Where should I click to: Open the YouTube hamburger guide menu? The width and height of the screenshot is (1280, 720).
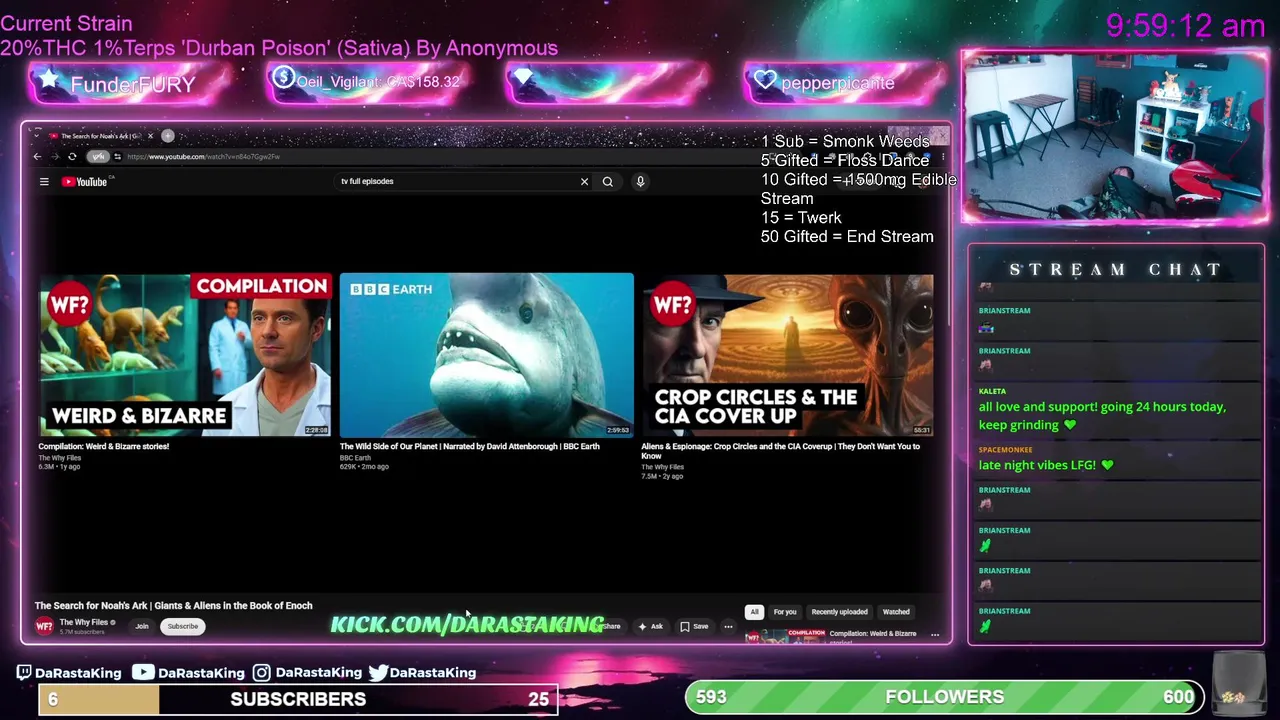[x=44, y=182]
